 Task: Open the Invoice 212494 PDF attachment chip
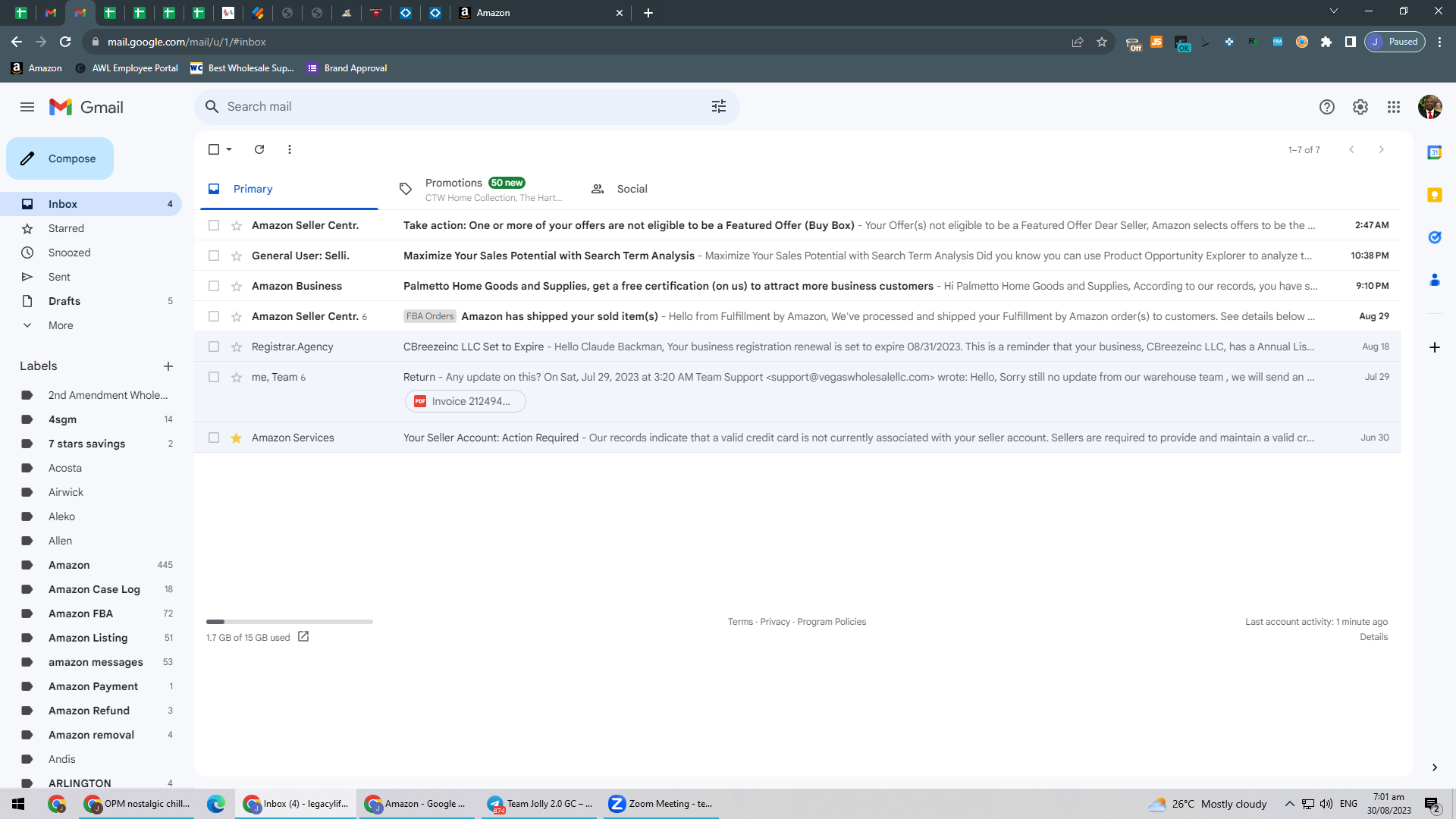click(465, 401)
